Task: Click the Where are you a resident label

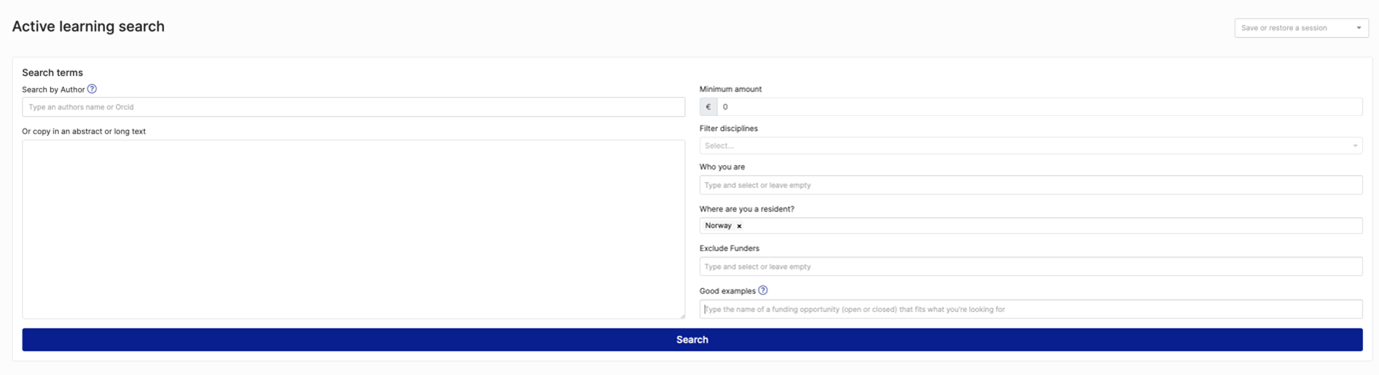Action: click(747, 209)
